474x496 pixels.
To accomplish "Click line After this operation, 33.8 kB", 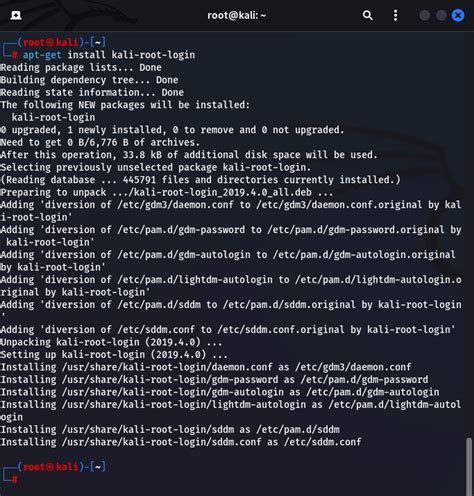I will (x=189, y=155).
